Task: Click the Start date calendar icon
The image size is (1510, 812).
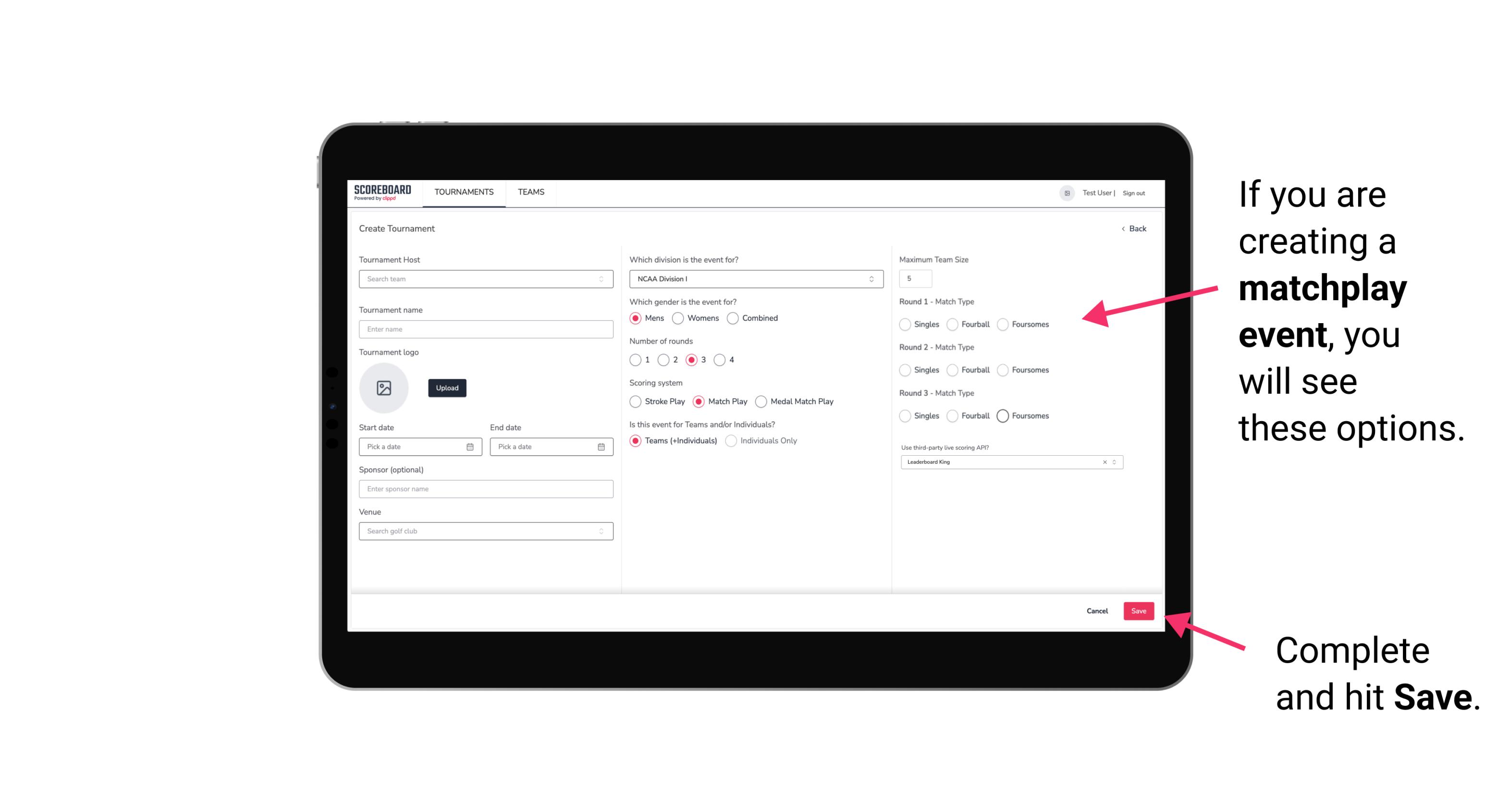Action: (x=471, y=446)
